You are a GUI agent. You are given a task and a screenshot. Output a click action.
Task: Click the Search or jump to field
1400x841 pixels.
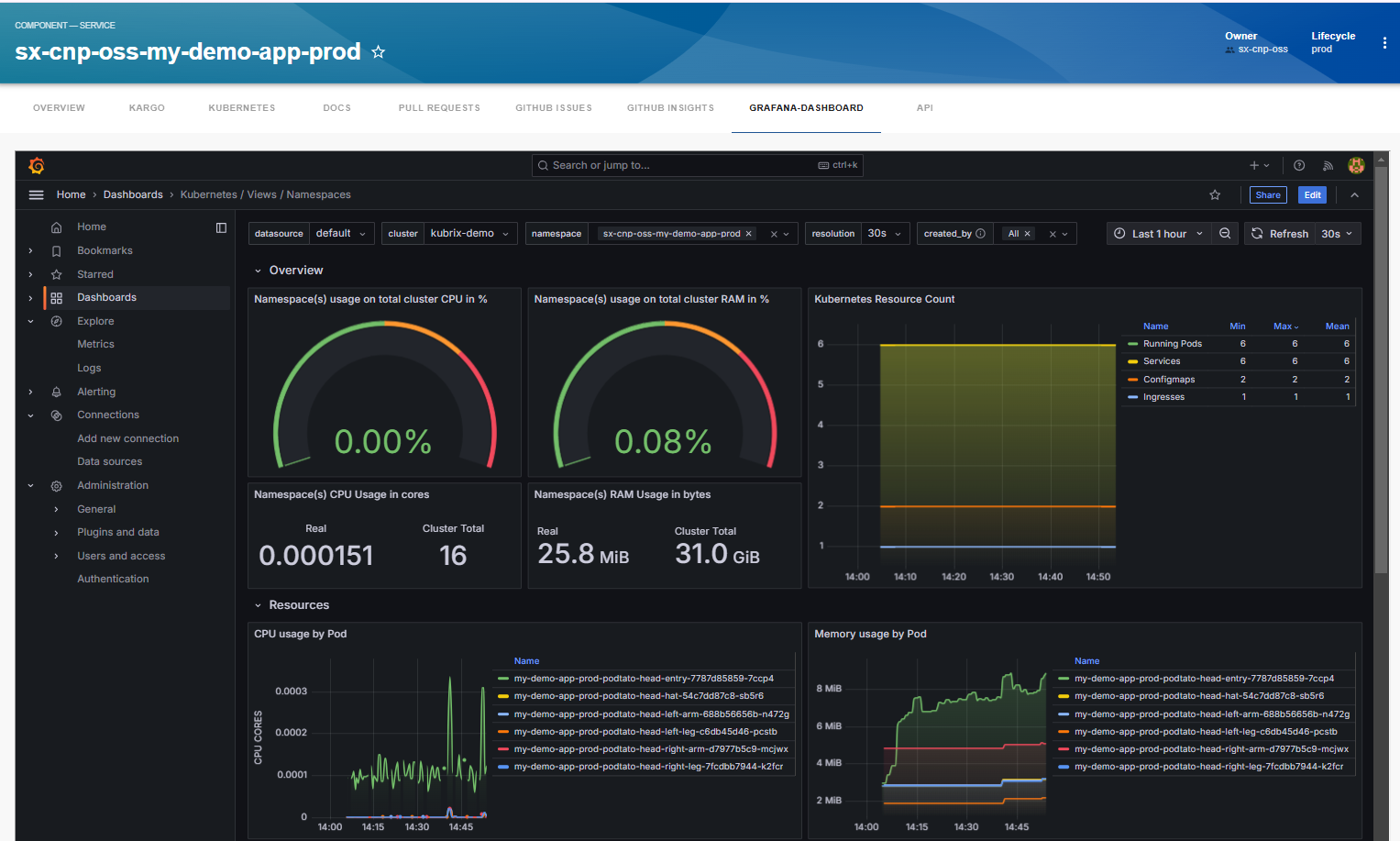coord(697,165)
